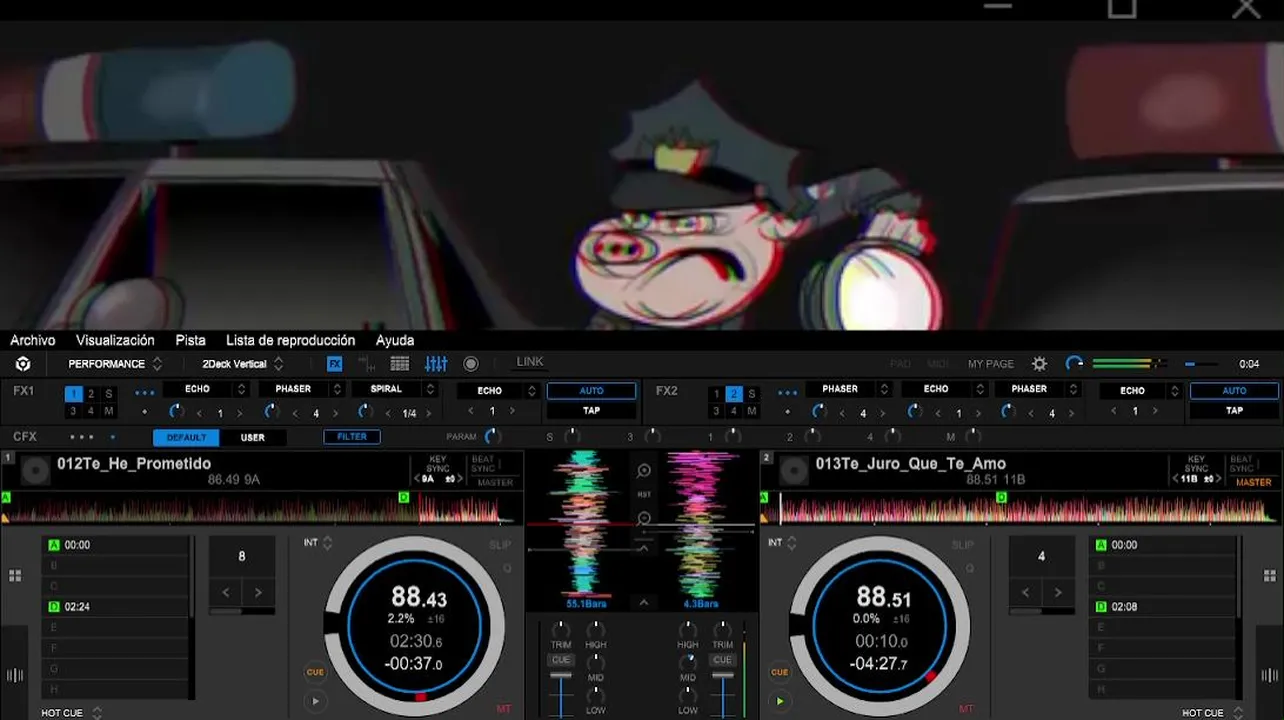The height and width of the screenshot is (720, 1284).
Task: Open settings via the gear icon
Action: pyautogui.click(x=1040, y=364)
